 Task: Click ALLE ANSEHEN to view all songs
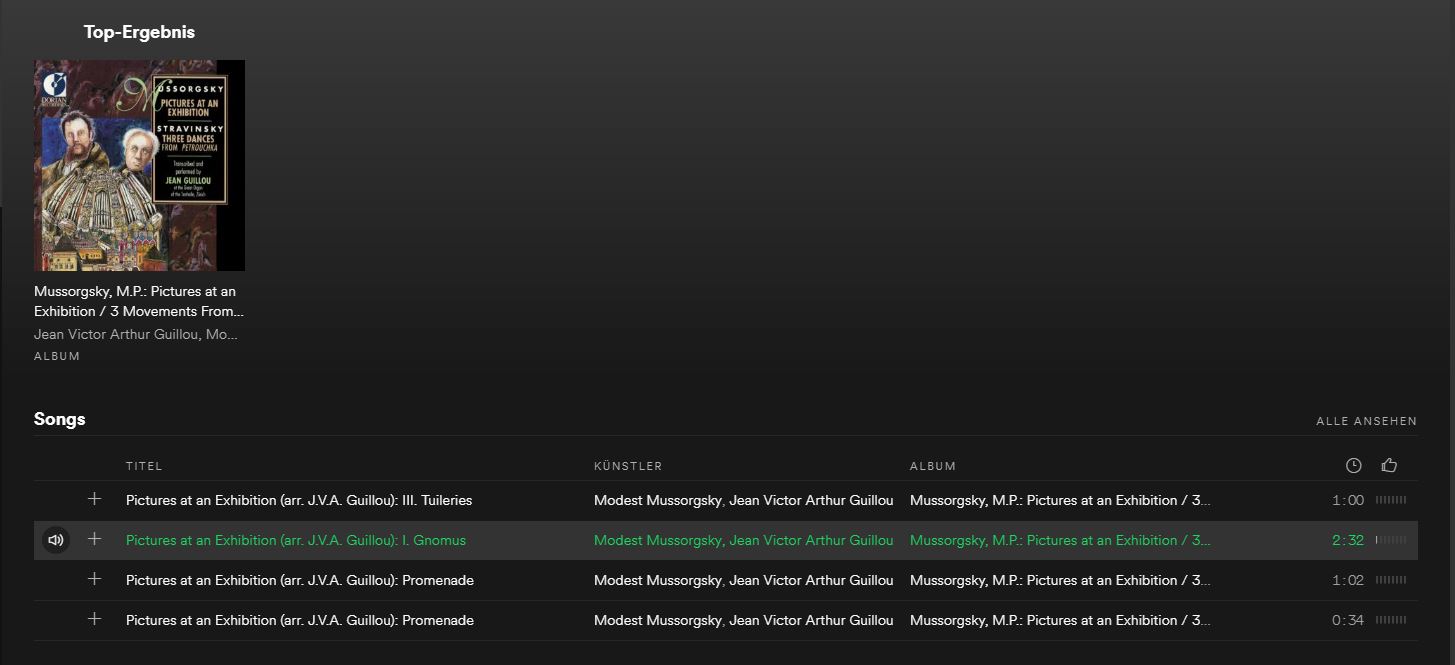(1366, 421)
